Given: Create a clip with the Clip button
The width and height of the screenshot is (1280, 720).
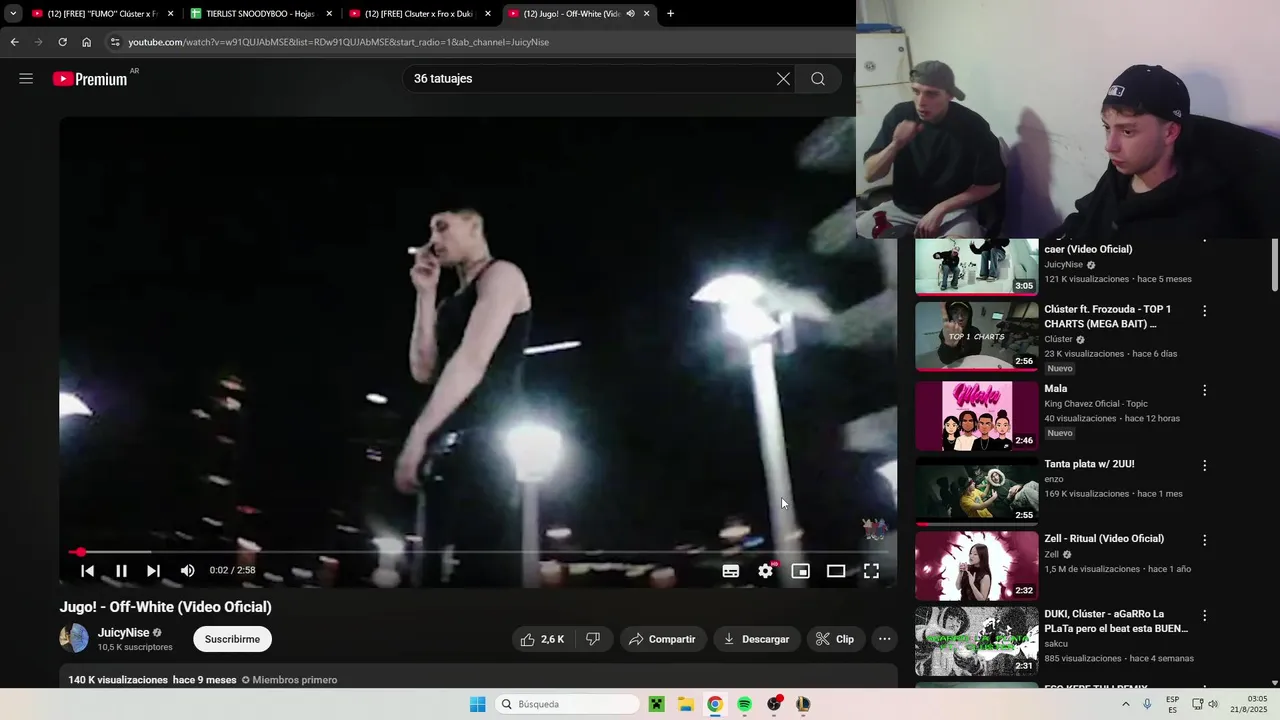Looking at the screenshot, I should point(835,639).
